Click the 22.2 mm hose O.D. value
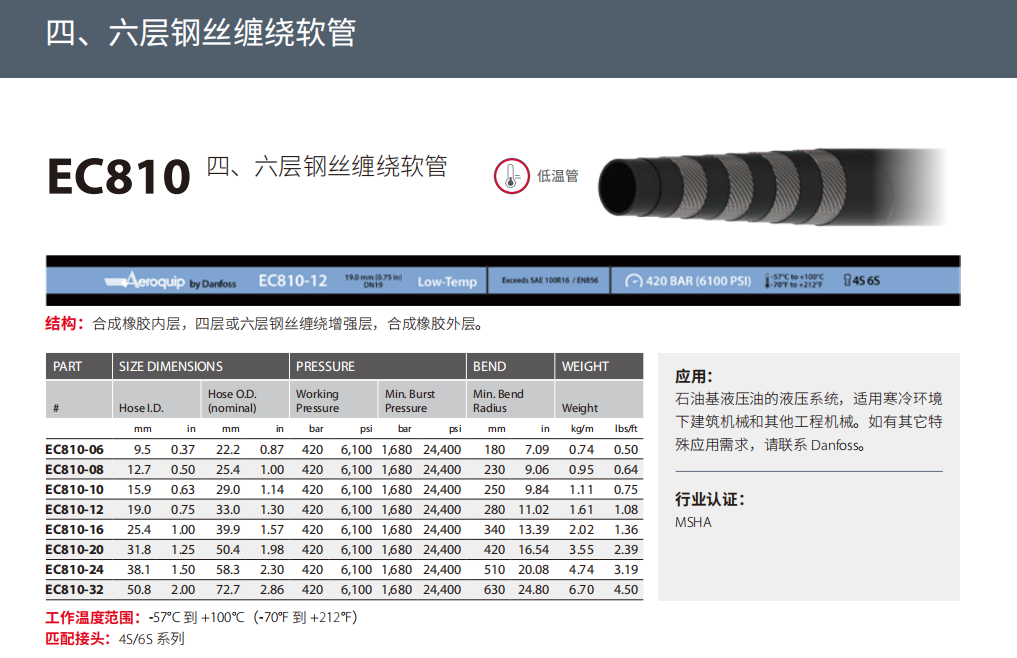This screenshot has height=658, width=1017. tap(228, 449)
